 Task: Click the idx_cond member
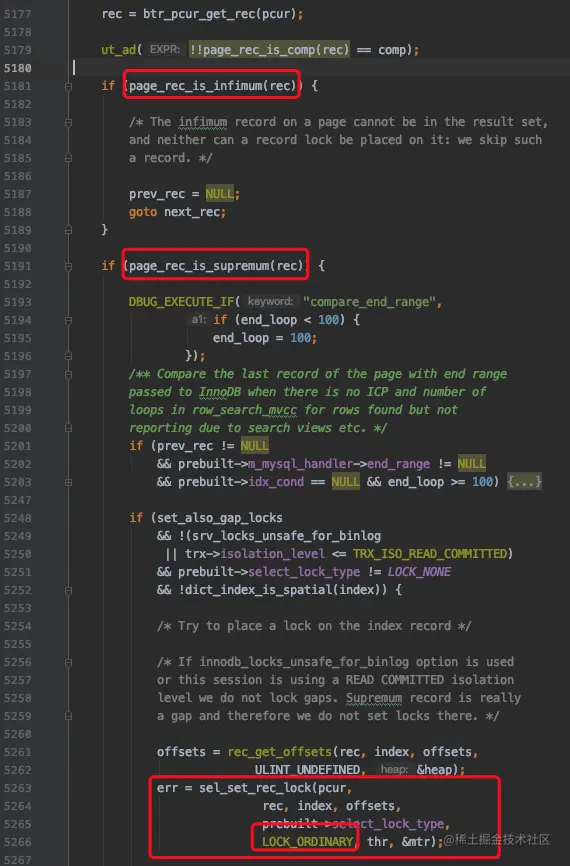276,482
